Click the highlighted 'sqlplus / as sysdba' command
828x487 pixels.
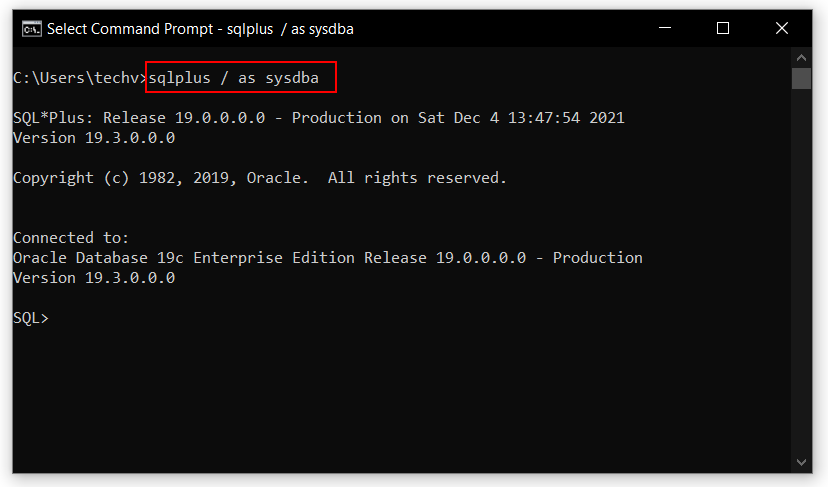[x=240, y=77]
